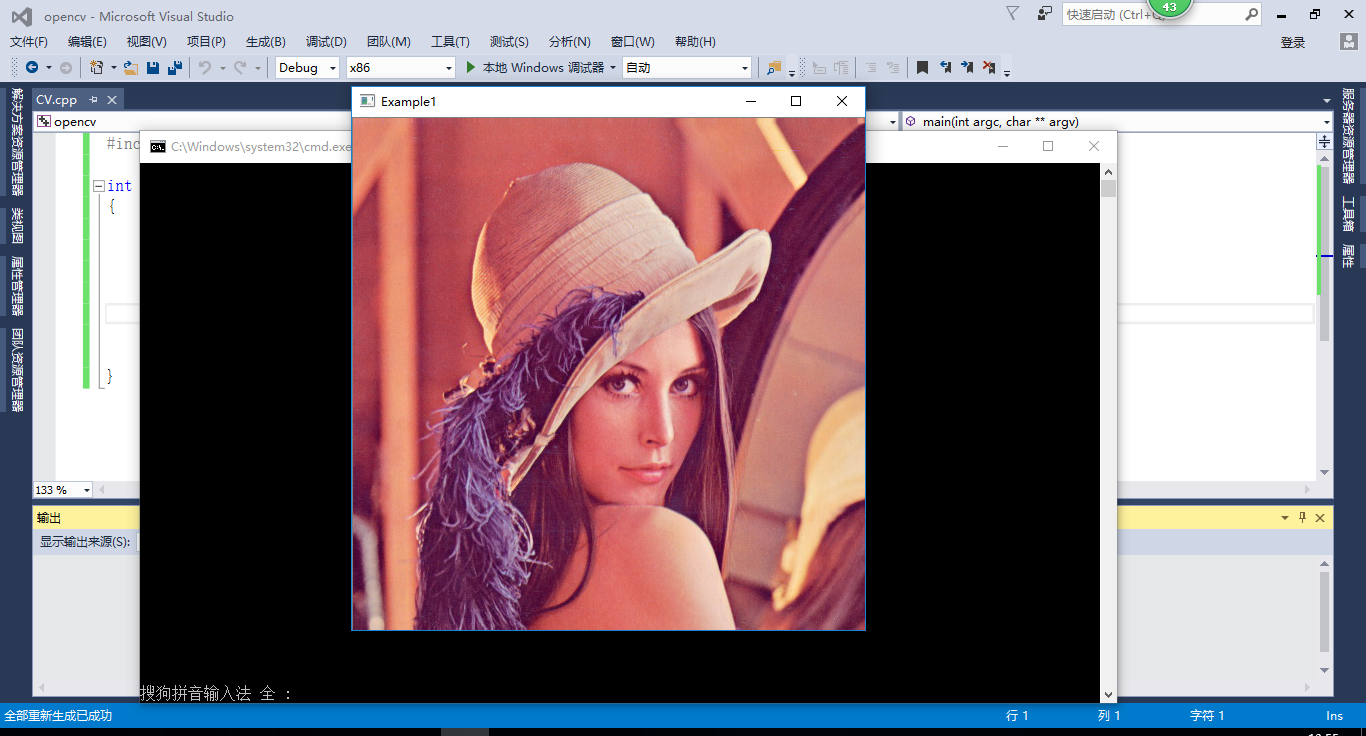
Task: Click the 登录 sign-in link
Action: tap(1293, 42)
